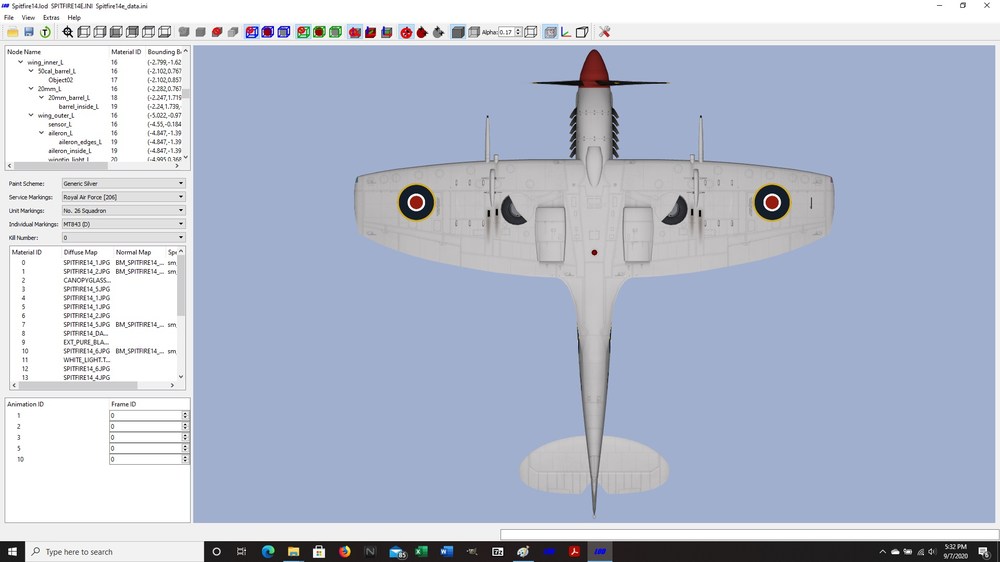Toggle the blue-framed cube with red sphere icon
Viewport: 1000px width, 562px height.
click(252, 32)
